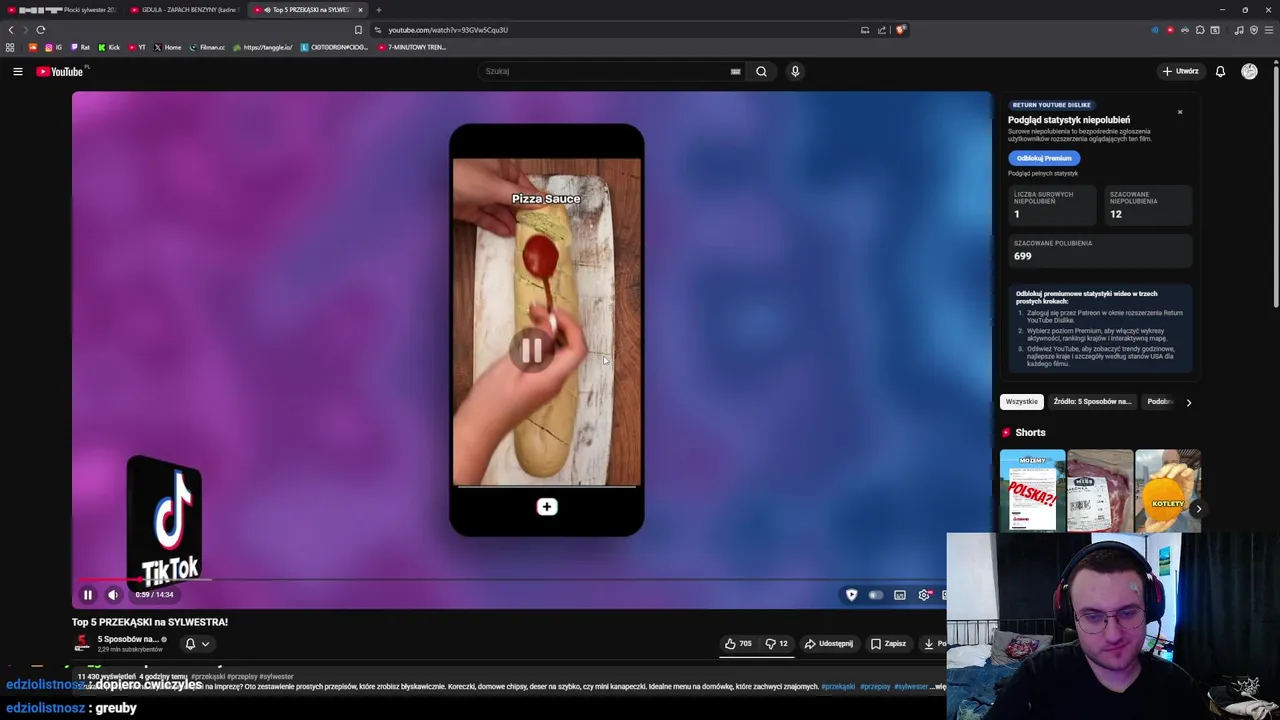1280x720 pixels.
Task: Mute the video with the speaker icon
Action: pos(113,595)
